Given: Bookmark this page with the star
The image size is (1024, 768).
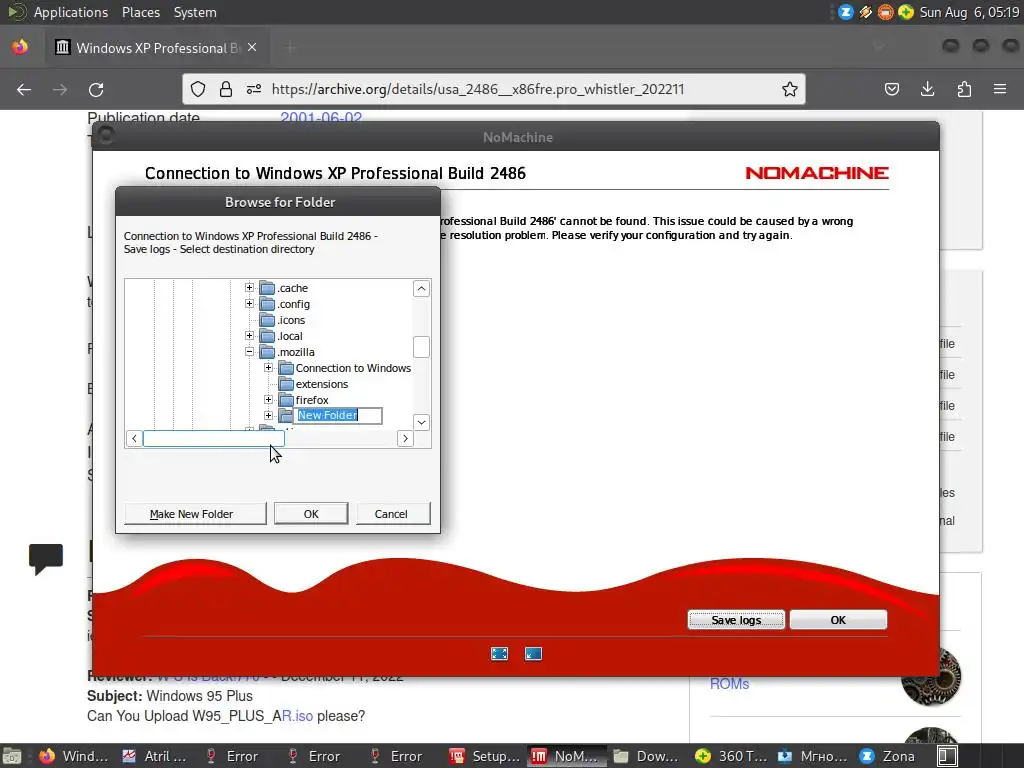Looking at the screenshot, I should click(790, 89).
